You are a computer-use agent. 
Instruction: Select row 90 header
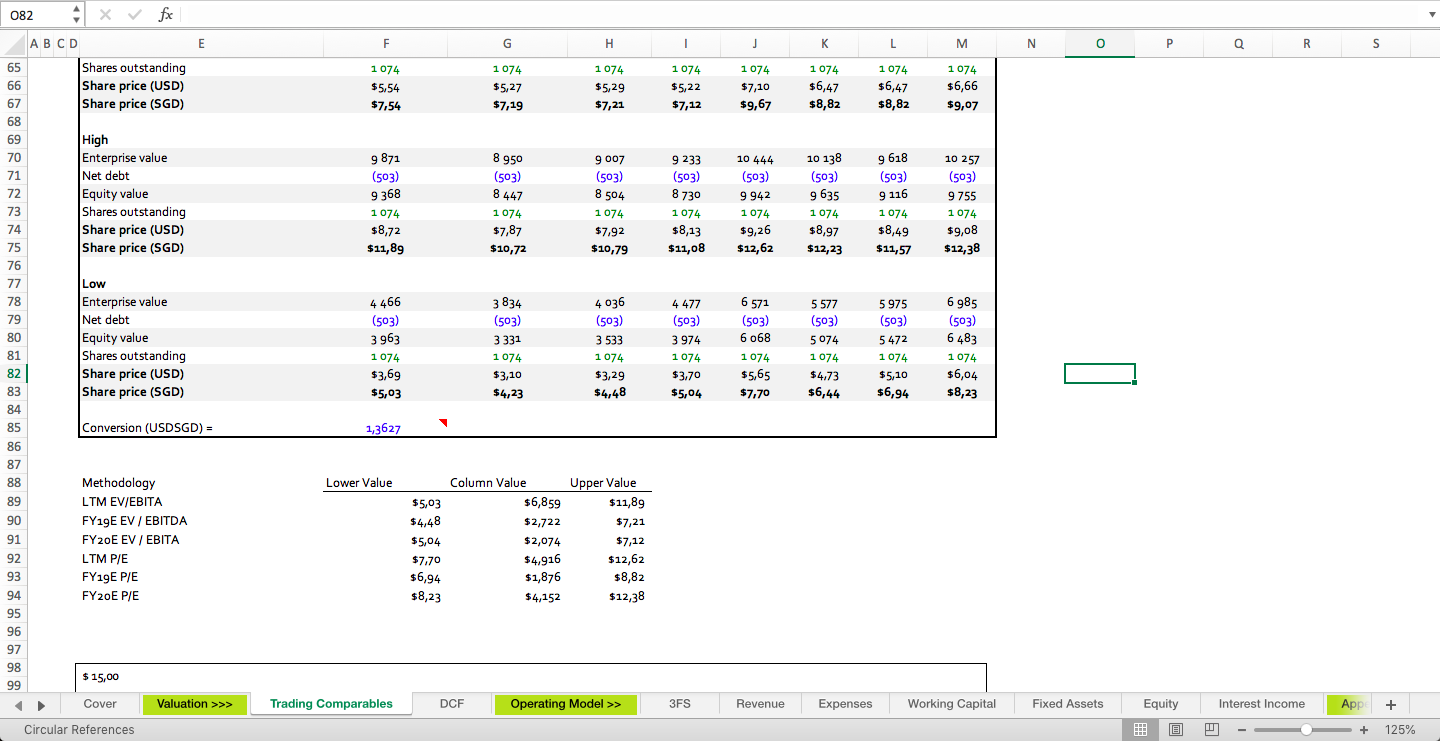[x=13, y=521]
